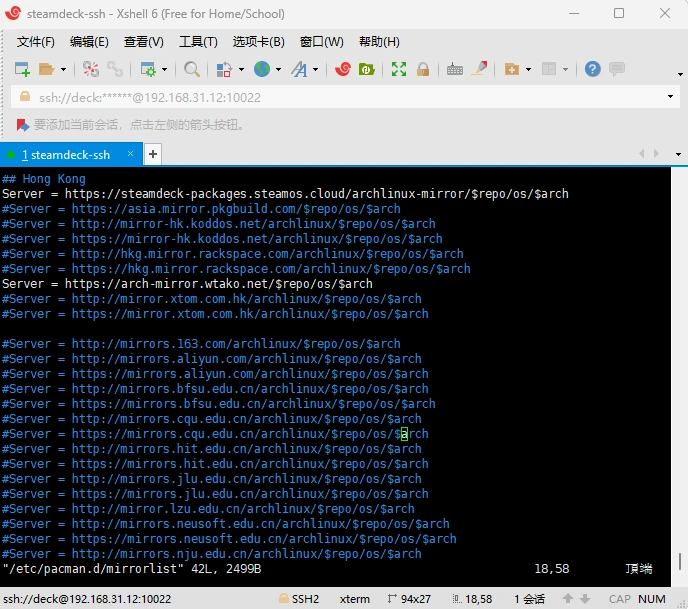Screen dimensions: 688x609
Task: Open the 编辑(E) menu
Action: 89,42
